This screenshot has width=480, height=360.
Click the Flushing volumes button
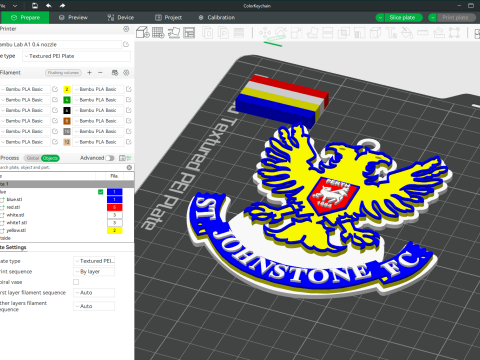point(63,73)
